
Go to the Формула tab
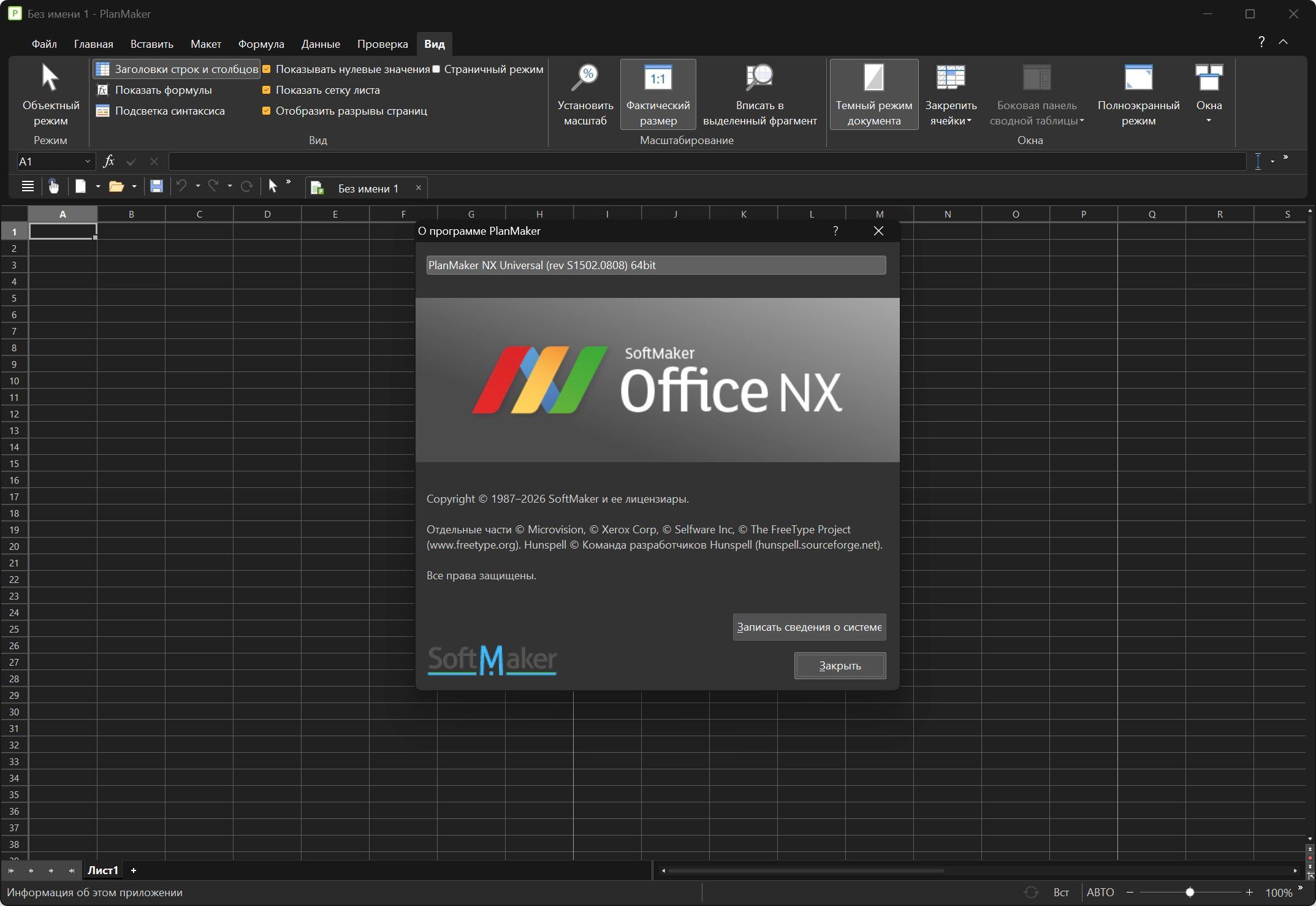261,44
